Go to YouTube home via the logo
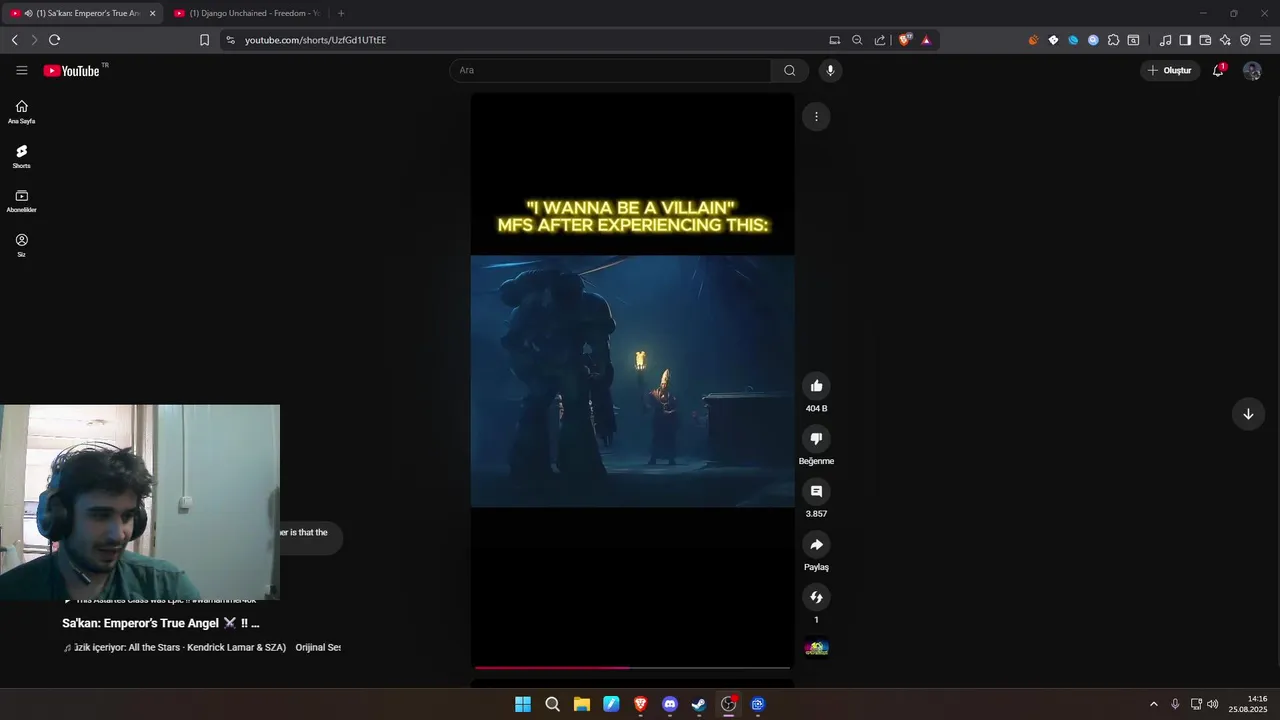 point(72,71)
